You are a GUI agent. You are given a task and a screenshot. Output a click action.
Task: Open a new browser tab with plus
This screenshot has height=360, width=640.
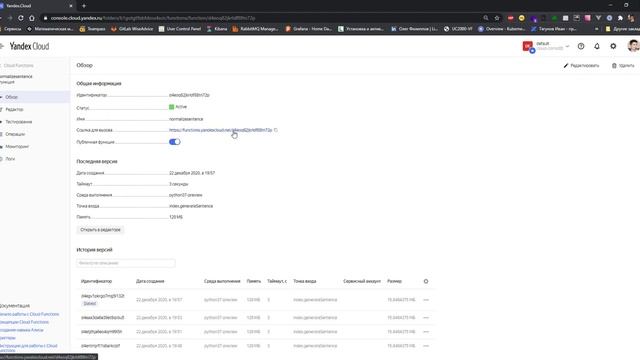[x=84, y=6]
